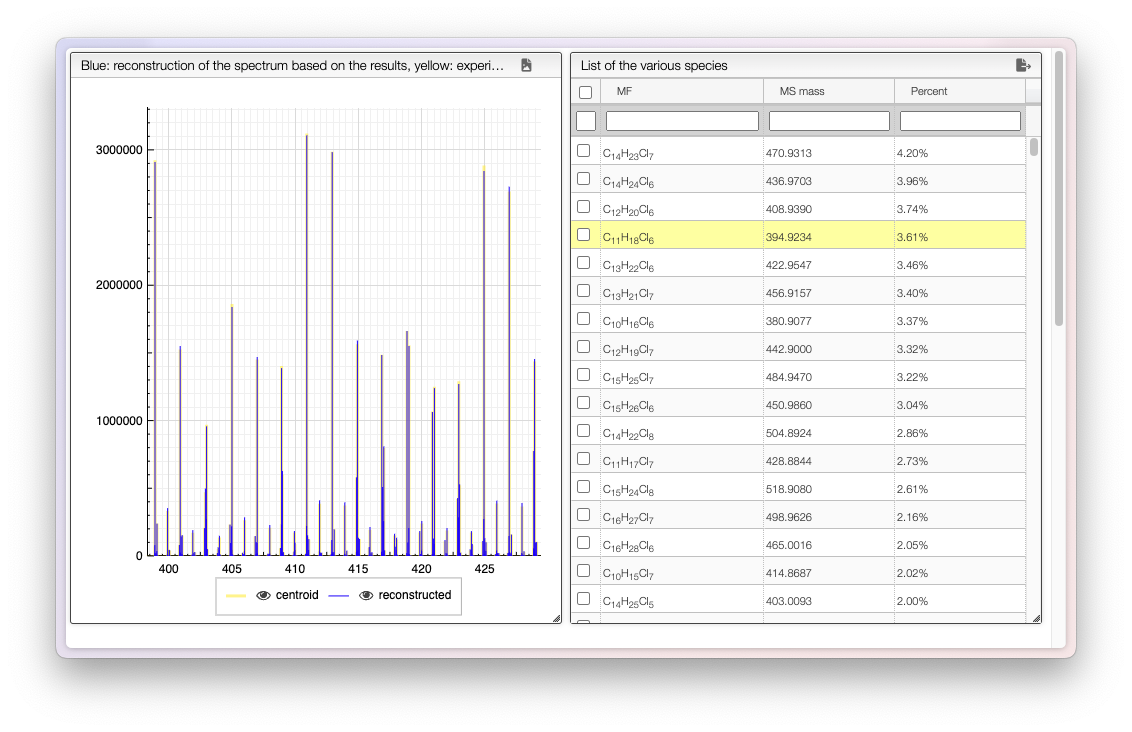Check the box for C14H23Cl7 row
This screenshot has height=732, width=1132.
click(x=584, y=151)
